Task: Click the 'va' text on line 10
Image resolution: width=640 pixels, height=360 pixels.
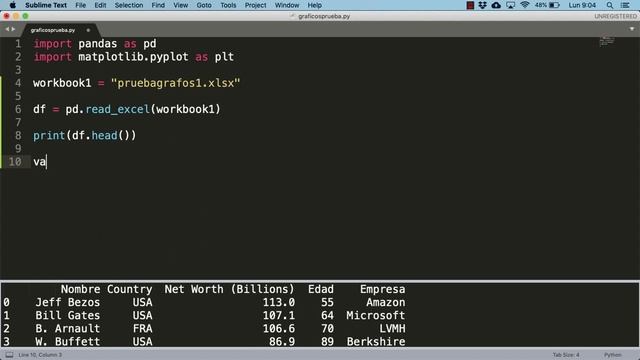Action: point(40,162)
